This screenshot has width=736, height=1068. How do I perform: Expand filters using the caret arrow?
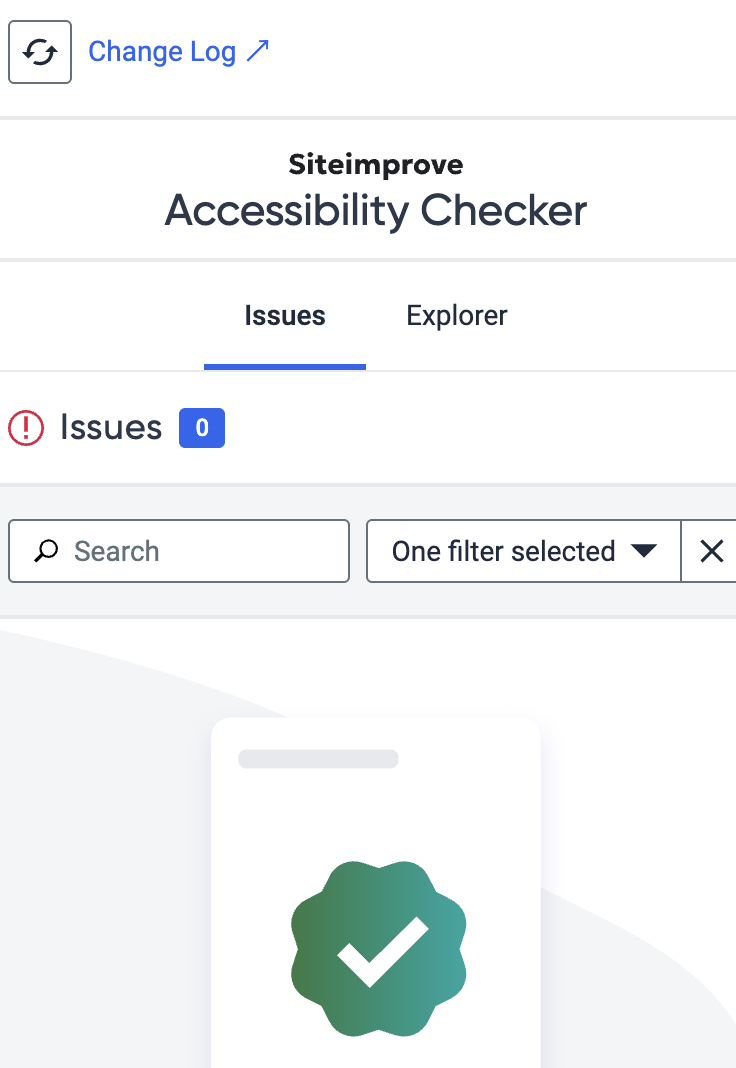643,550
